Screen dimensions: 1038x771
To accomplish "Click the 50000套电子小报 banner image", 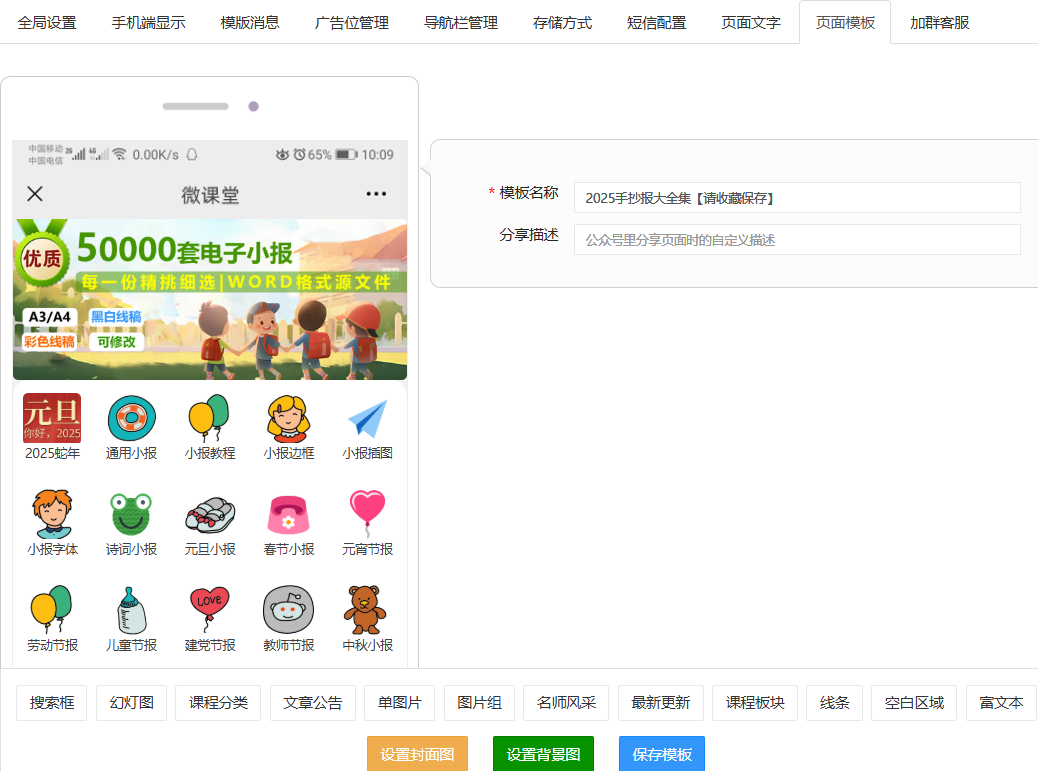I will click(210, 299).
